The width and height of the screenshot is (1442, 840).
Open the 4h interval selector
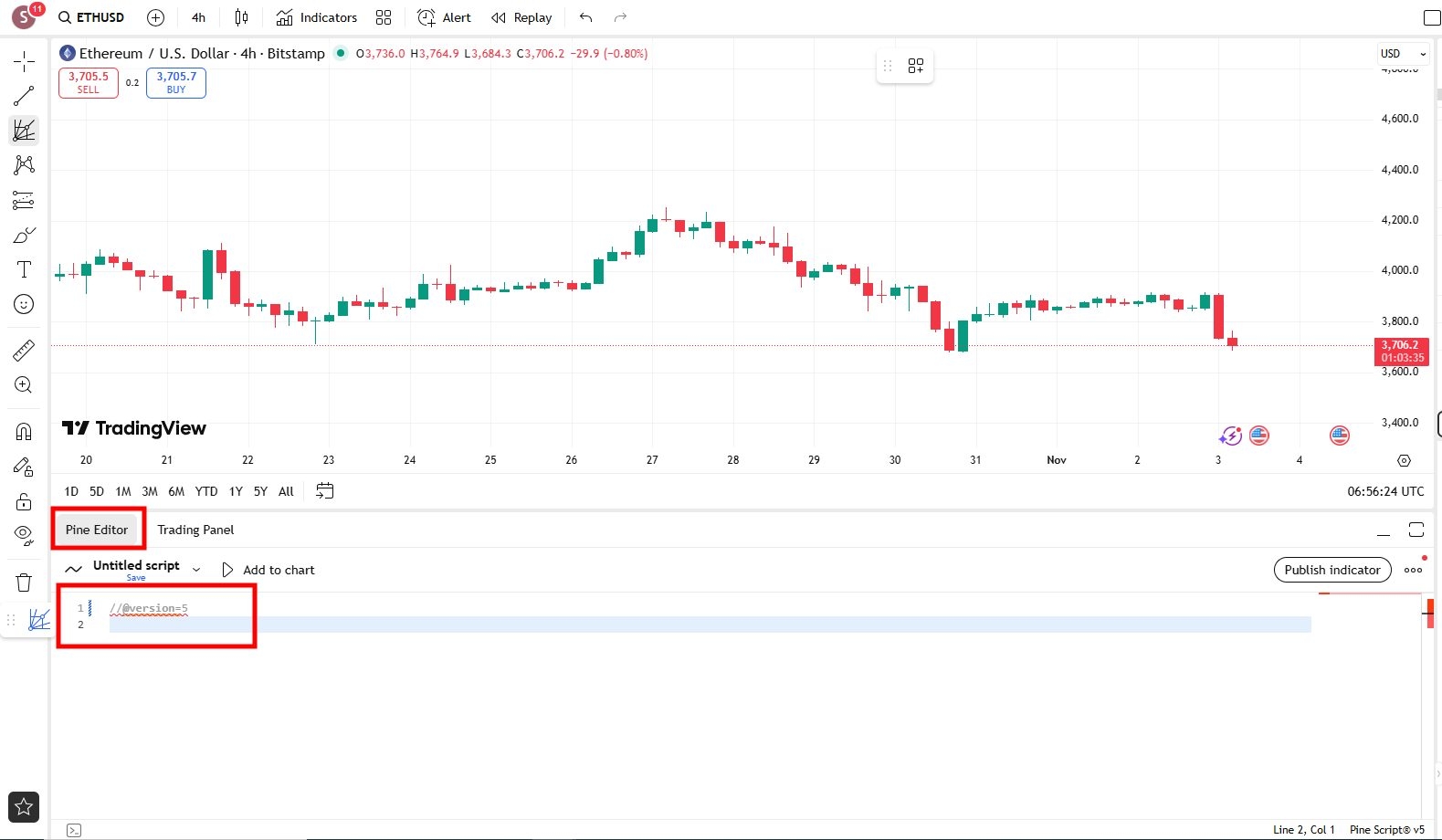pyautogui.click(x=198, y=17)
